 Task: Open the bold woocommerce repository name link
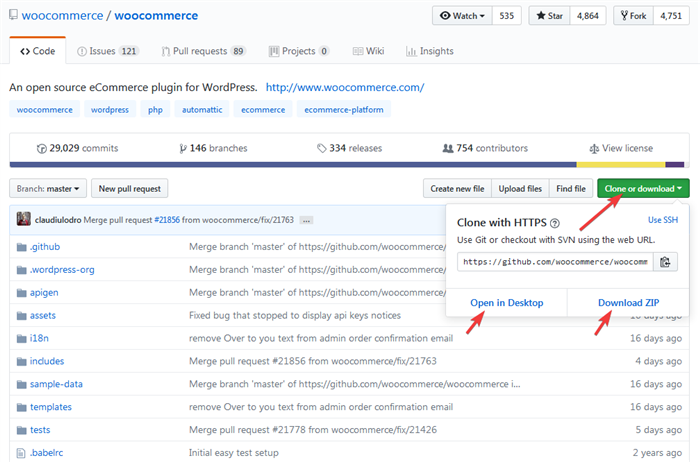pos(156,16)
